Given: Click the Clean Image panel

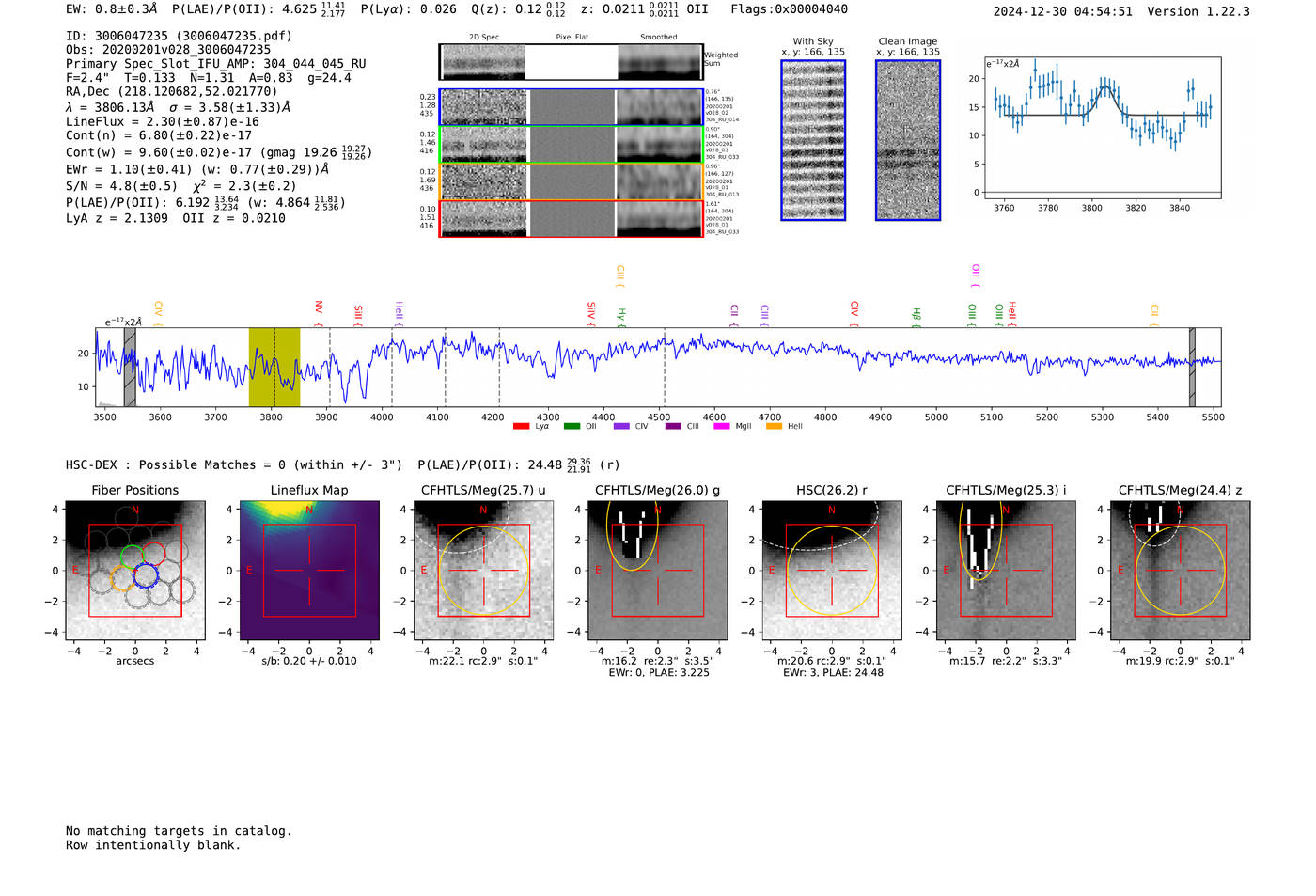Looking at the screenshot, I should click(x=908, y=140).
